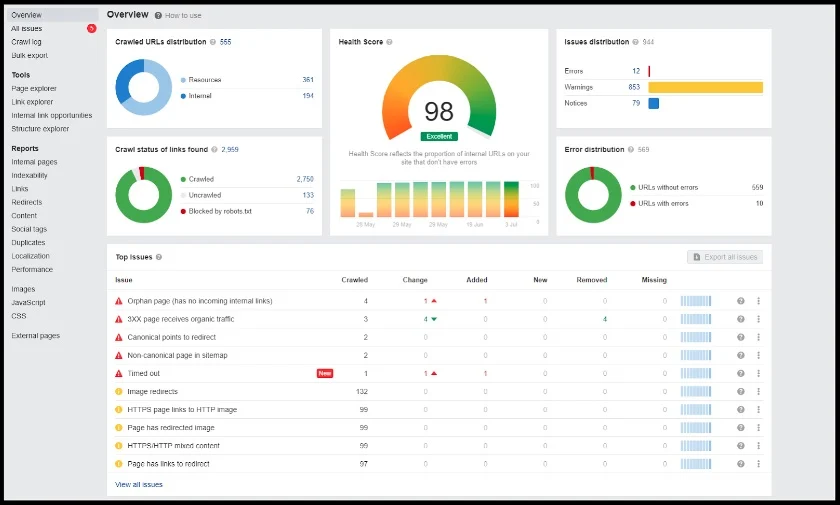The width and height of the screenshot is (840, 505).
Task: Click the Orphan page issue name
Action: pos(200,301)
